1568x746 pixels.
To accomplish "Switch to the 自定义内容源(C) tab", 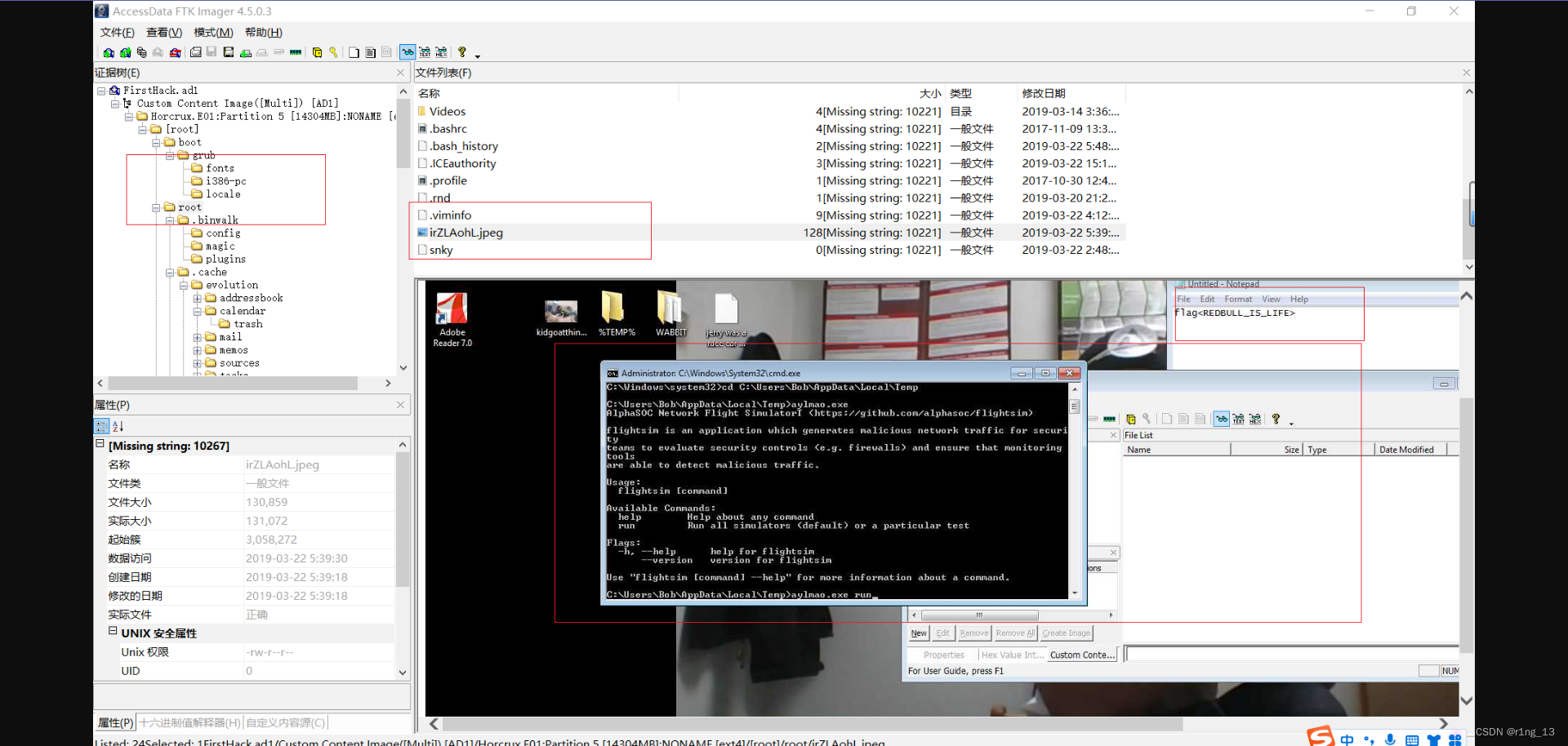I will (286, 722).
